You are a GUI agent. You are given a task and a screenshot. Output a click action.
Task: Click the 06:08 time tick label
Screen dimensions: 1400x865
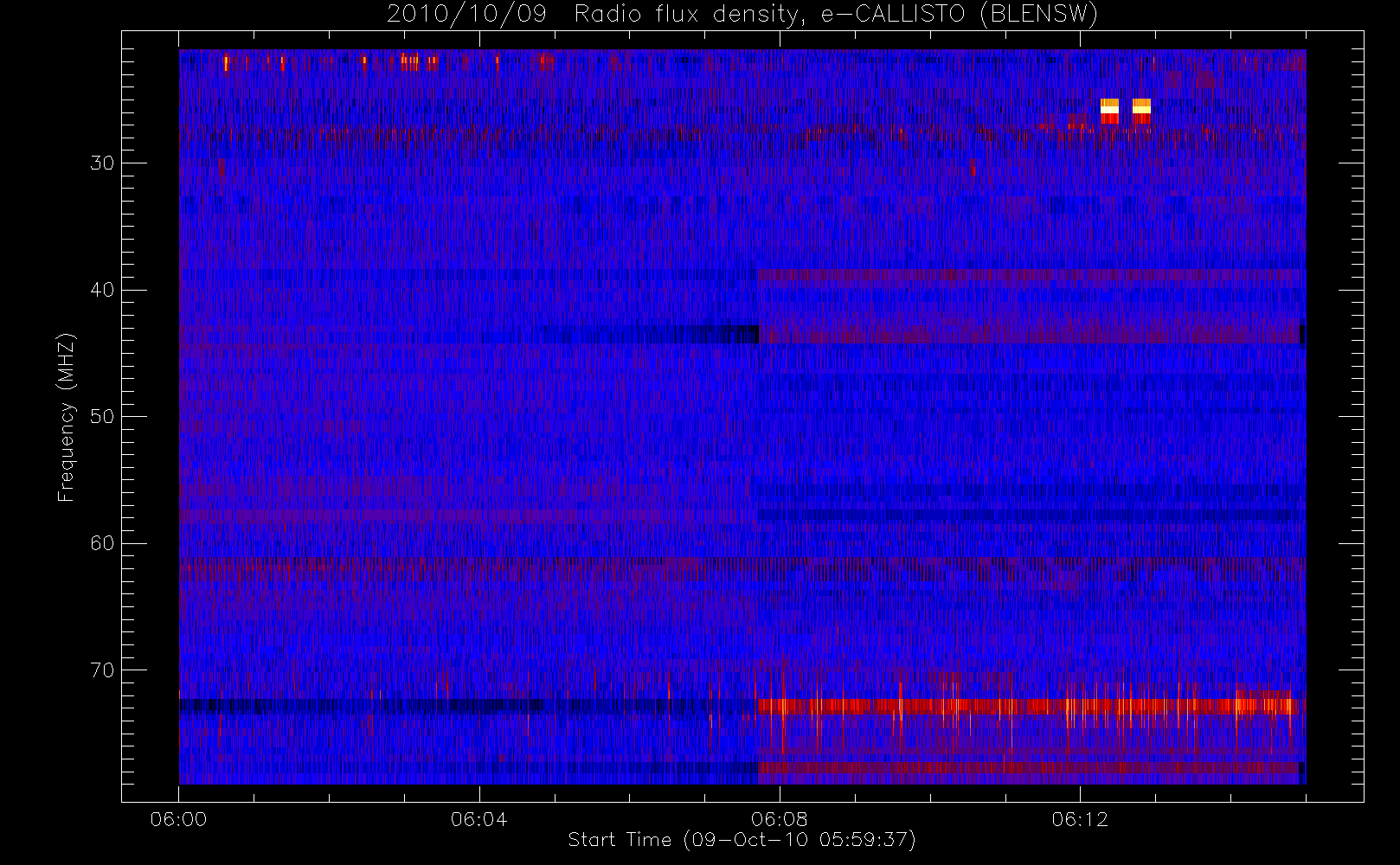[779, 819]
